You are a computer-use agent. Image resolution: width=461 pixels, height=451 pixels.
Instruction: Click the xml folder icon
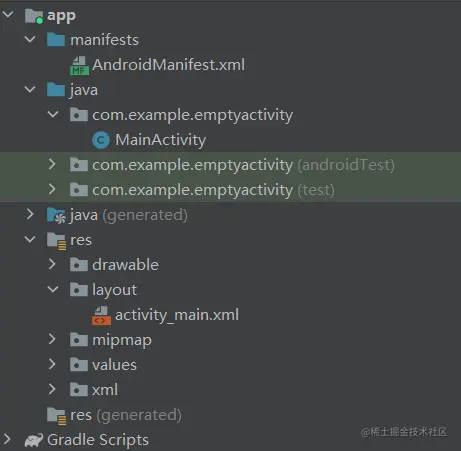coord(79,390)
